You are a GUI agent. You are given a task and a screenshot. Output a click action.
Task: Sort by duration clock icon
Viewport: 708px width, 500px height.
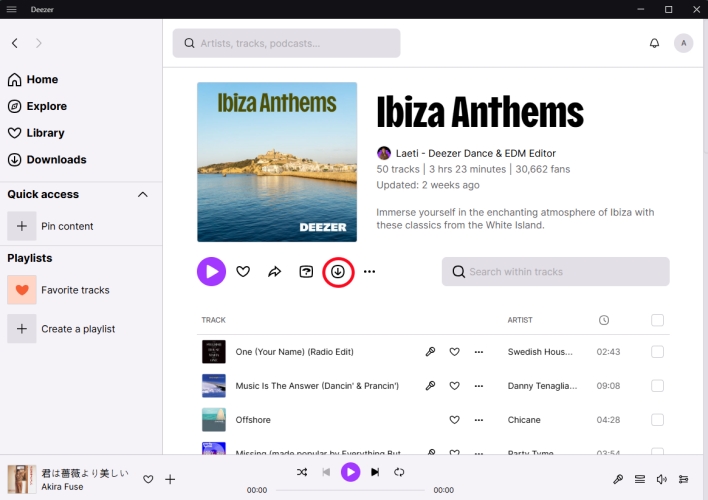click(x=604, y=320)
